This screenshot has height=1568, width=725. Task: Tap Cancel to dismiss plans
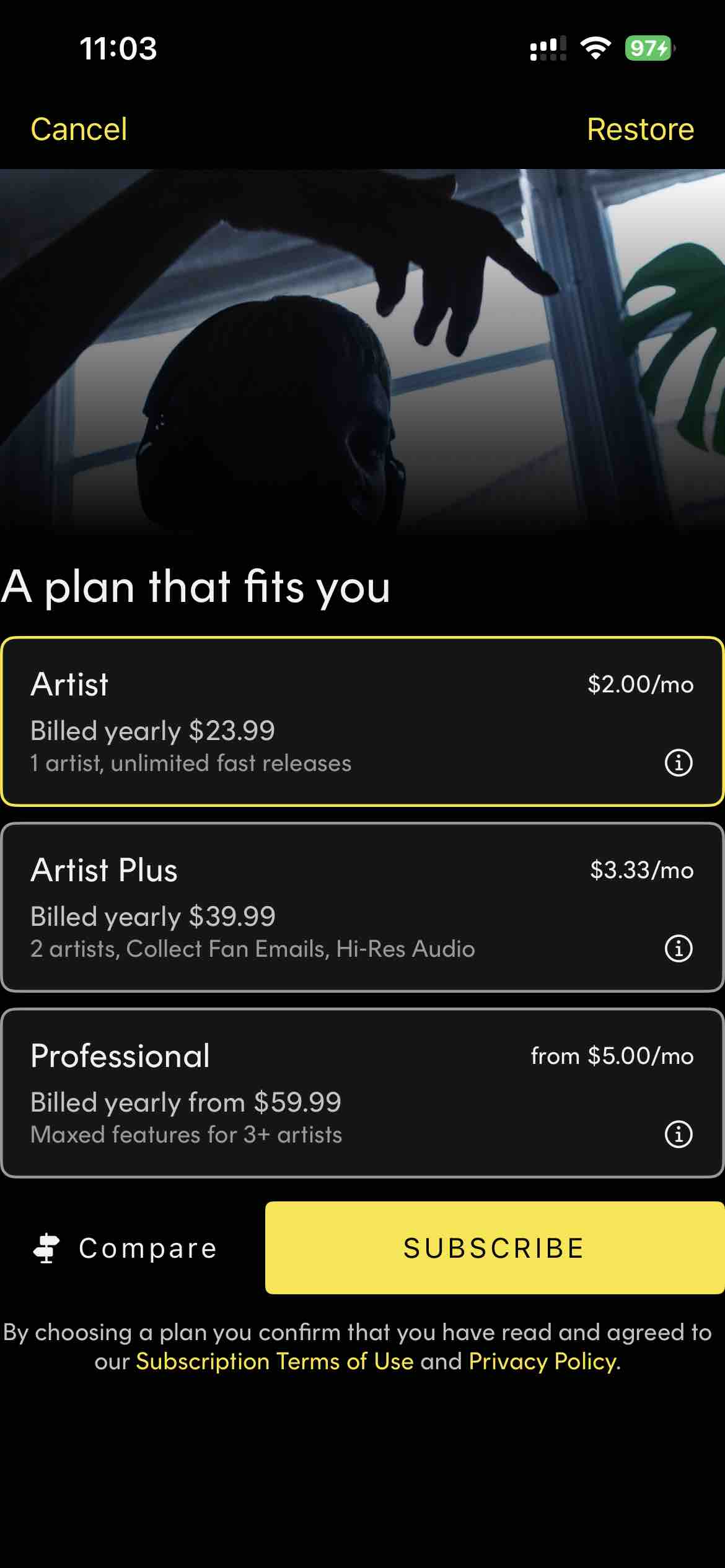click(79, 129)
